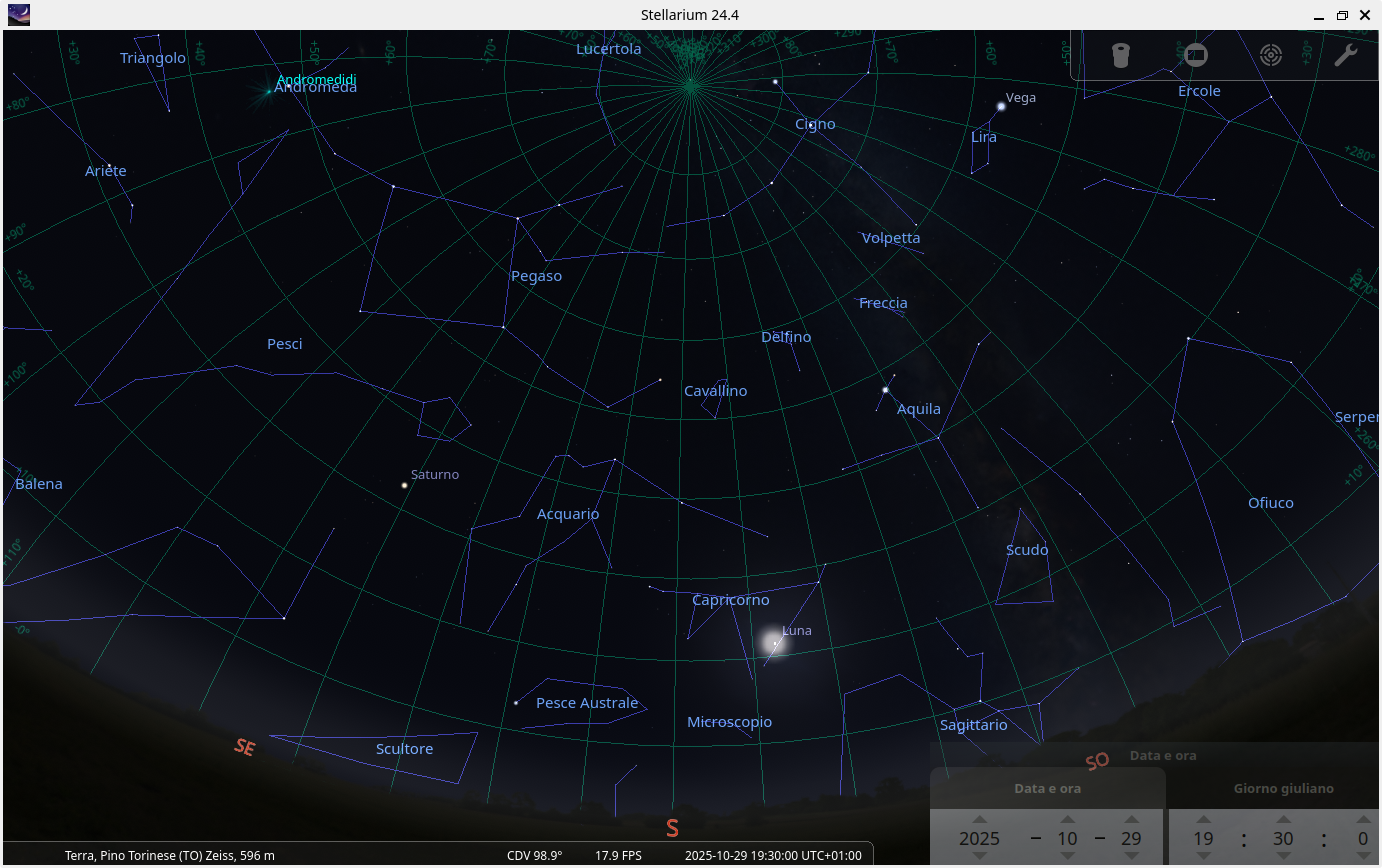Open the wrench configuration icon
The width and height of the screenshot is (1382, 868).
click(1346, 55)
